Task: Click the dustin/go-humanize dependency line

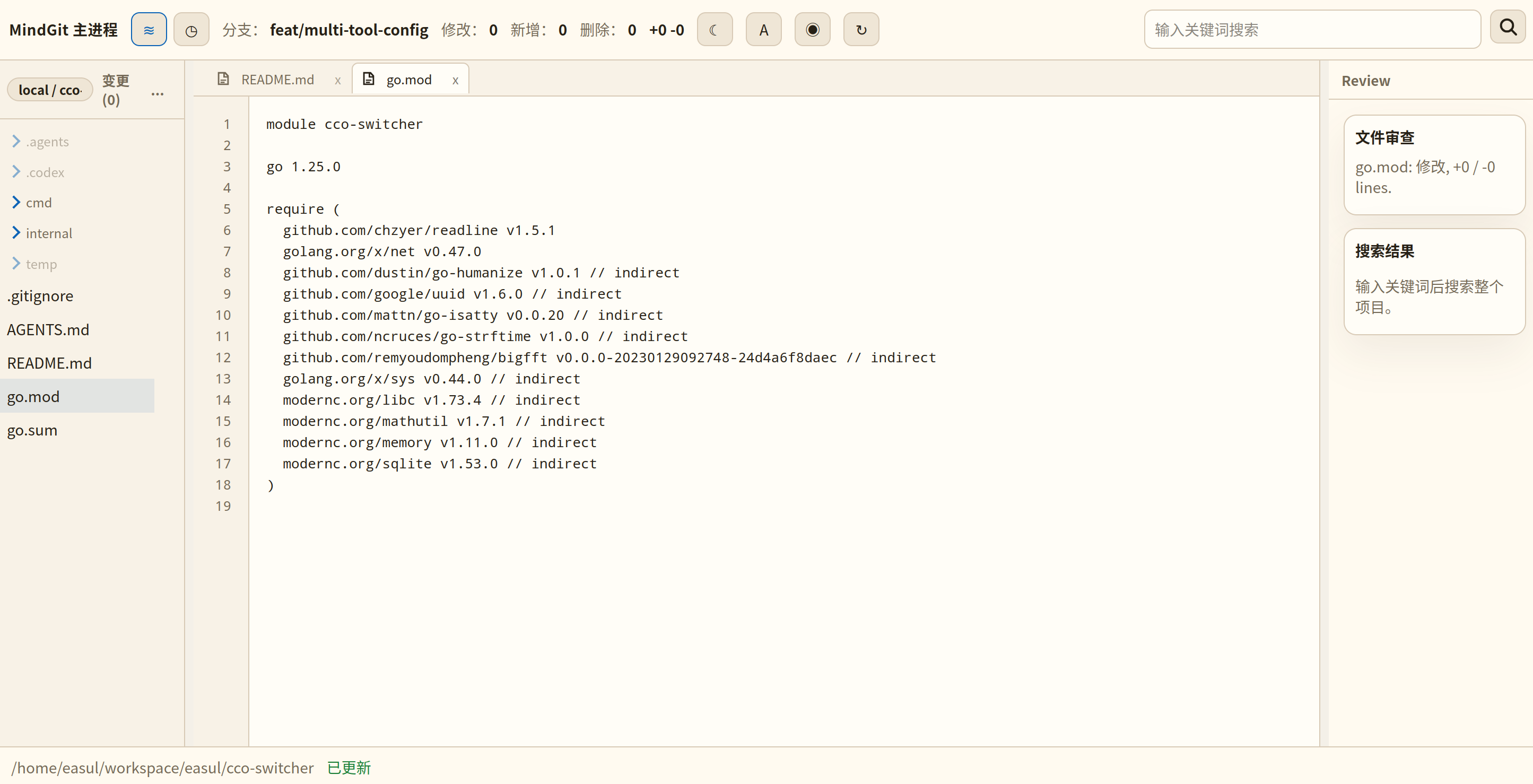Action: click(x=481, y=273)
